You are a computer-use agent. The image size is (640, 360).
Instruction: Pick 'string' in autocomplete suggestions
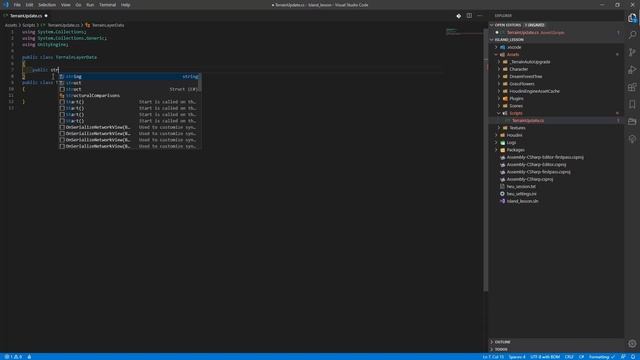coord(129,77)
